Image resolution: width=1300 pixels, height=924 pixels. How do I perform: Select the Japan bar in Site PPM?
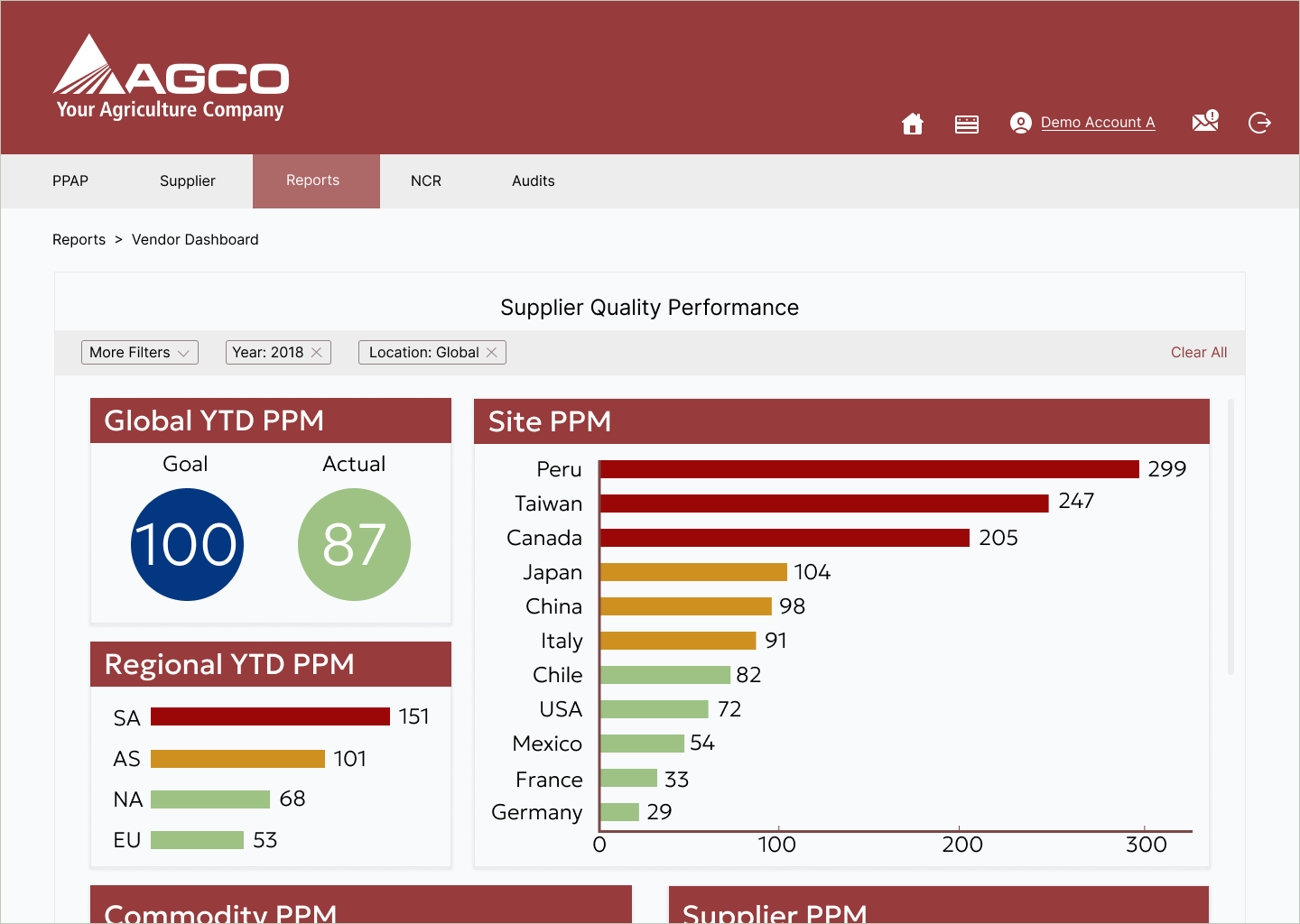[693, 572]
